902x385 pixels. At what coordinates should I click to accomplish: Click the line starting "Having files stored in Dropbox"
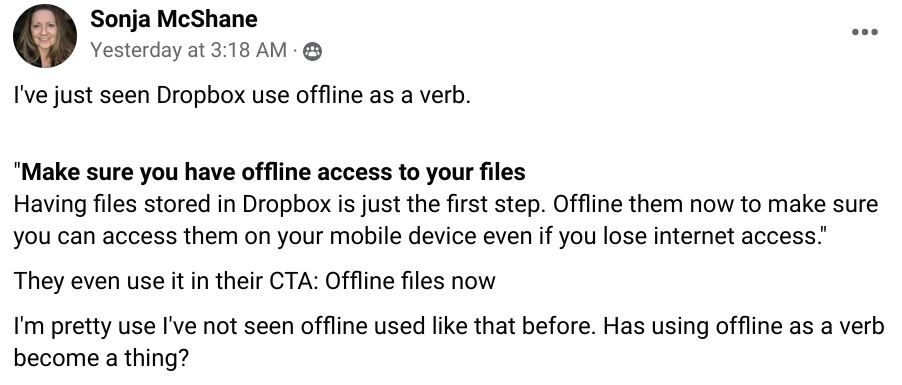pos(446,204)
